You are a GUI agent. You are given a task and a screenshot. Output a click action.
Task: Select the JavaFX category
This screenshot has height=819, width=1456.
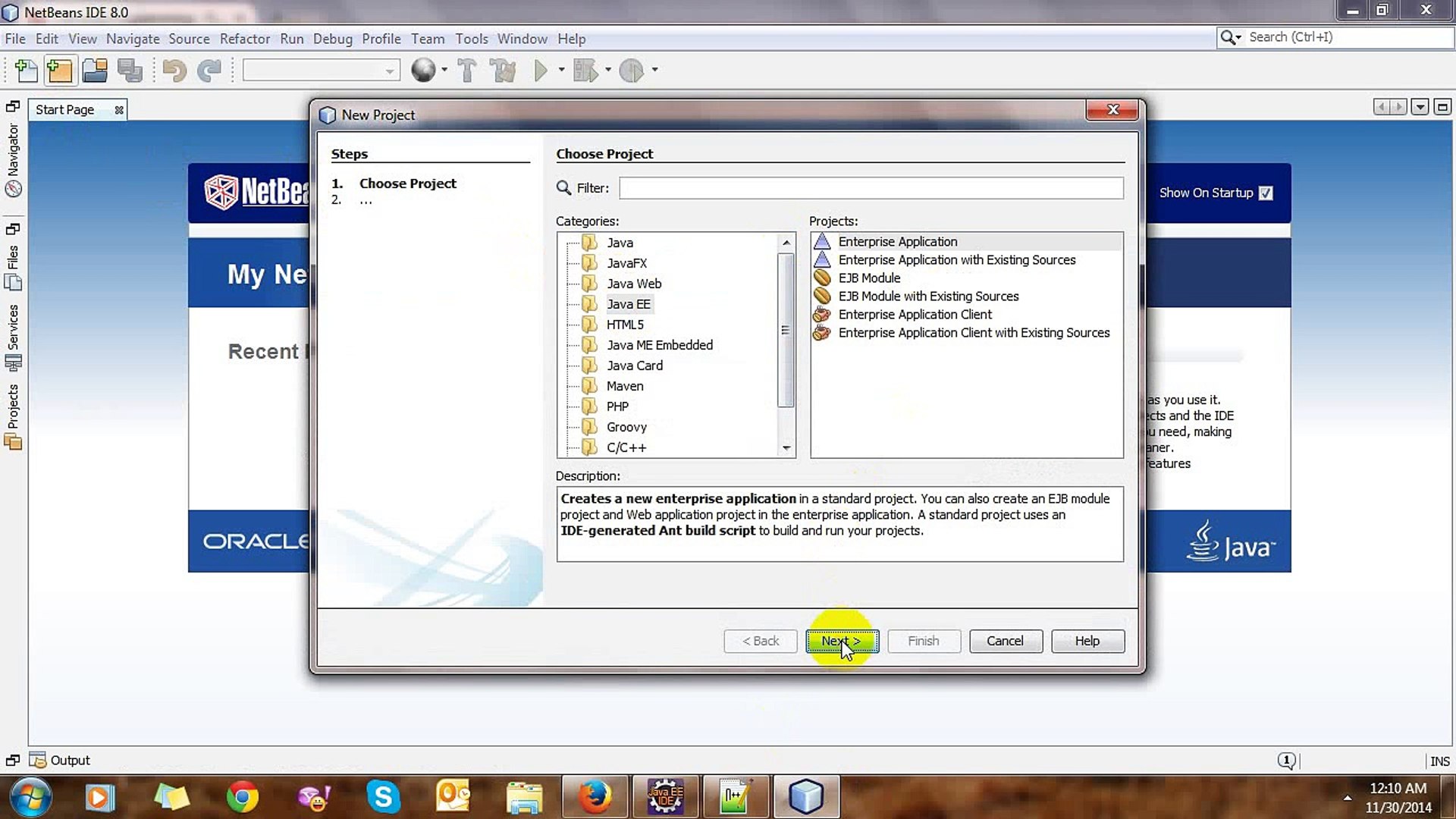pyautogui.click(x=626, y=263)
